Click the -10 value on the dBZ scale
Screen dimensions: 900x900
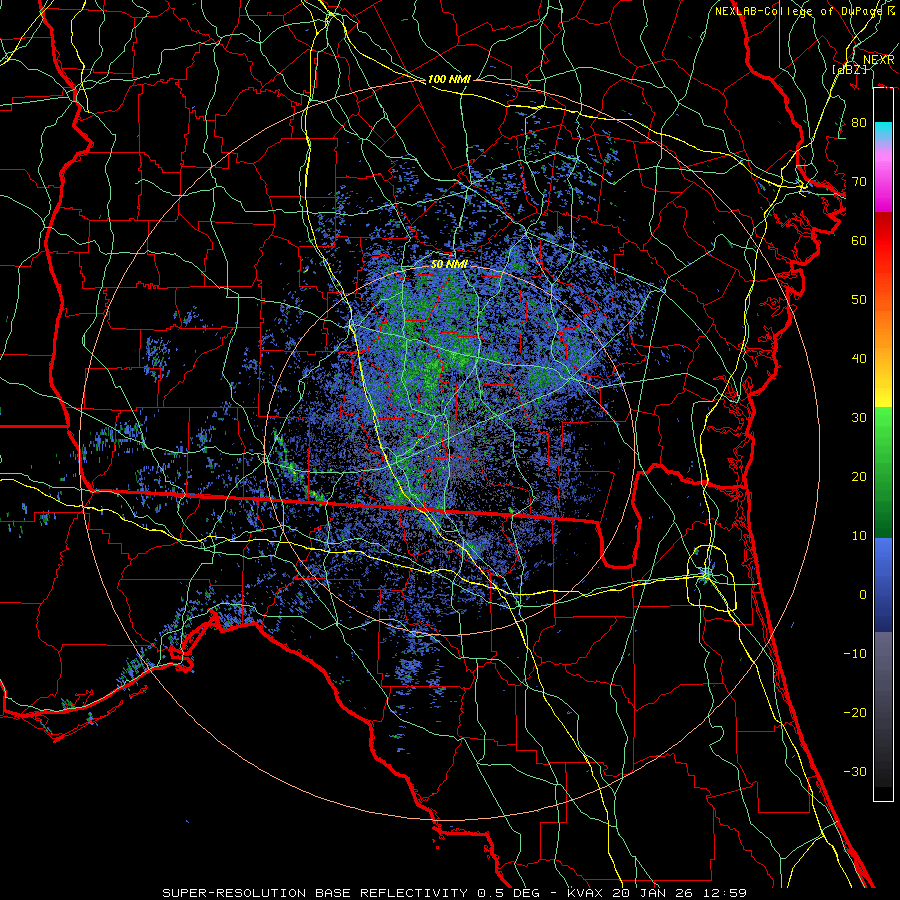point(855,654)
